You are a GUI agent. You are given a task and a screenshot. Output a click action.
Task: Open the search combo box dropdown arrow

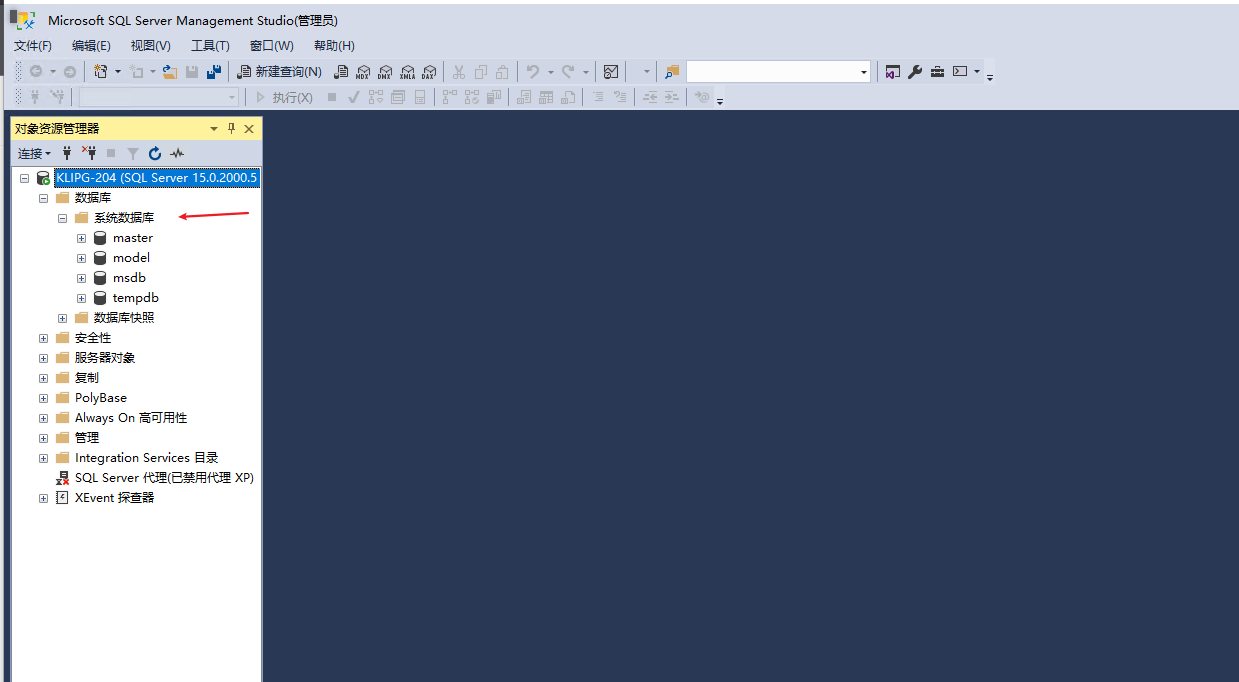[x=864, y=72]
